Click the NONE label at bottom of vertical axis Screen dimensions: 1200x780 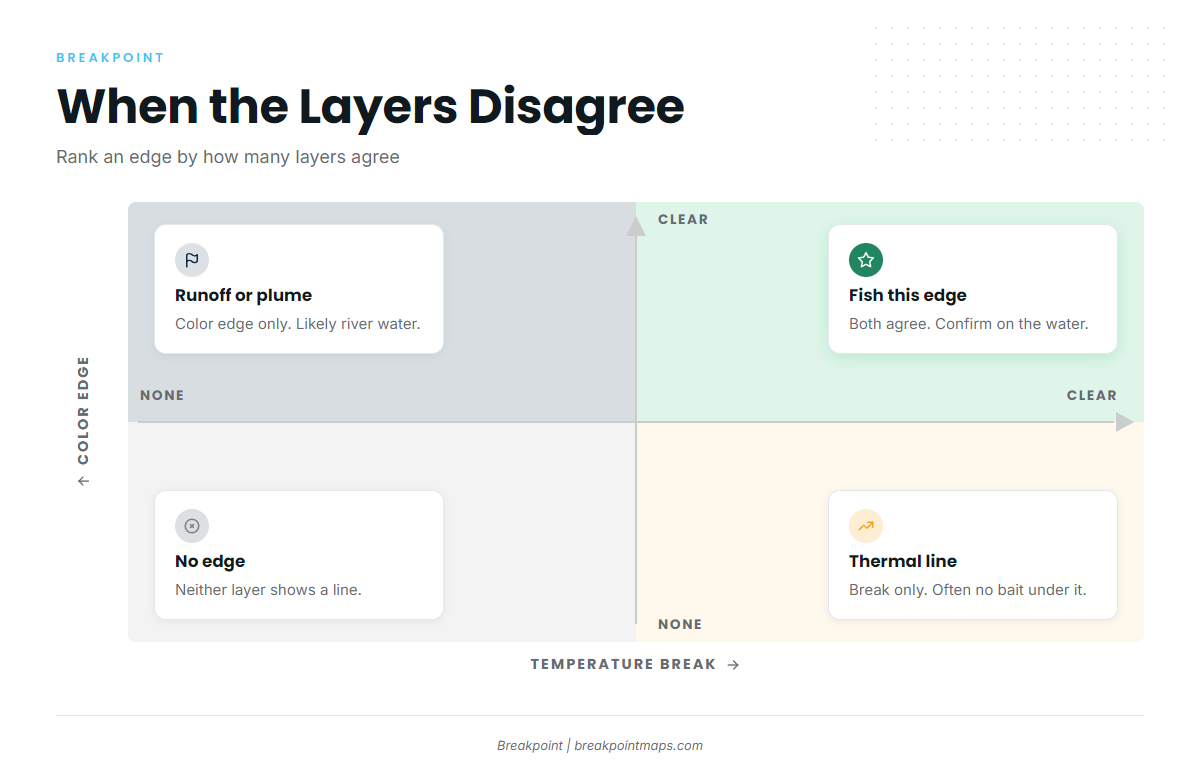(680, 624)
